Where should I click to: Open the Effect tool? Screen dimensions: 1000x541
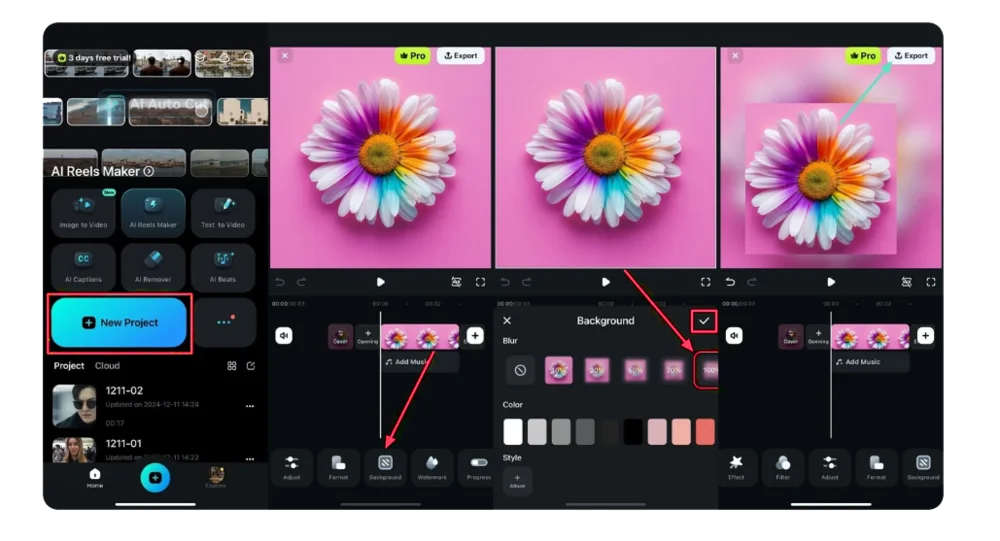coord(736,467)
